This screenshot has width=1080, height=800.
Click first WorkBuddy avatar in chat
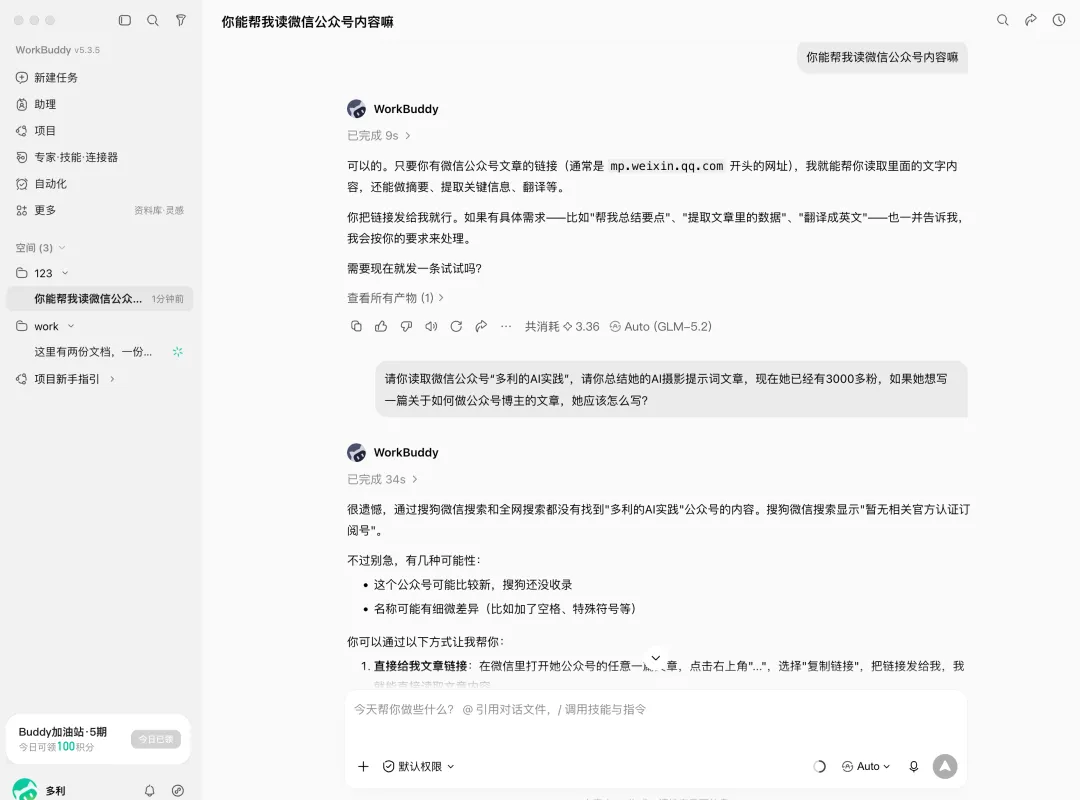[x=357, y=109]
